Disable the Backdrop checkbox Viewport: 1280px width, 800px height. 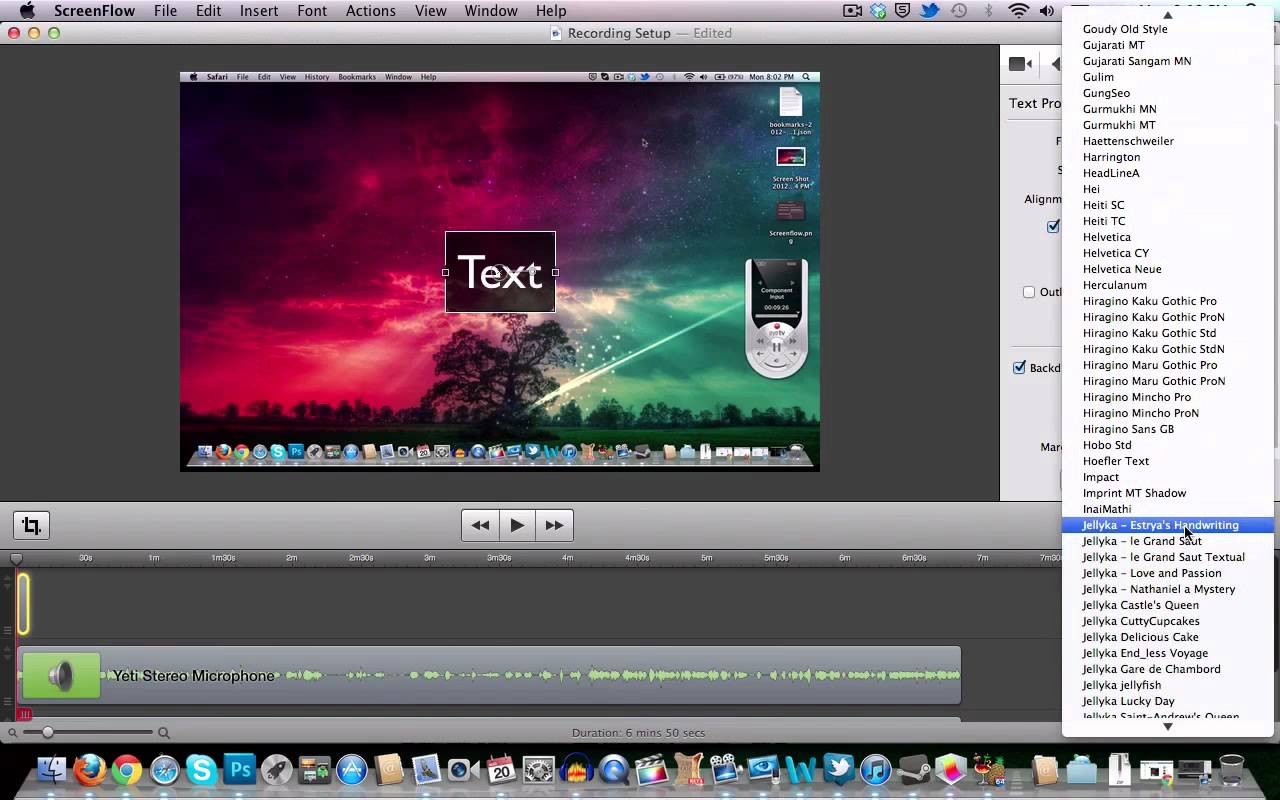coord(1020,367)
